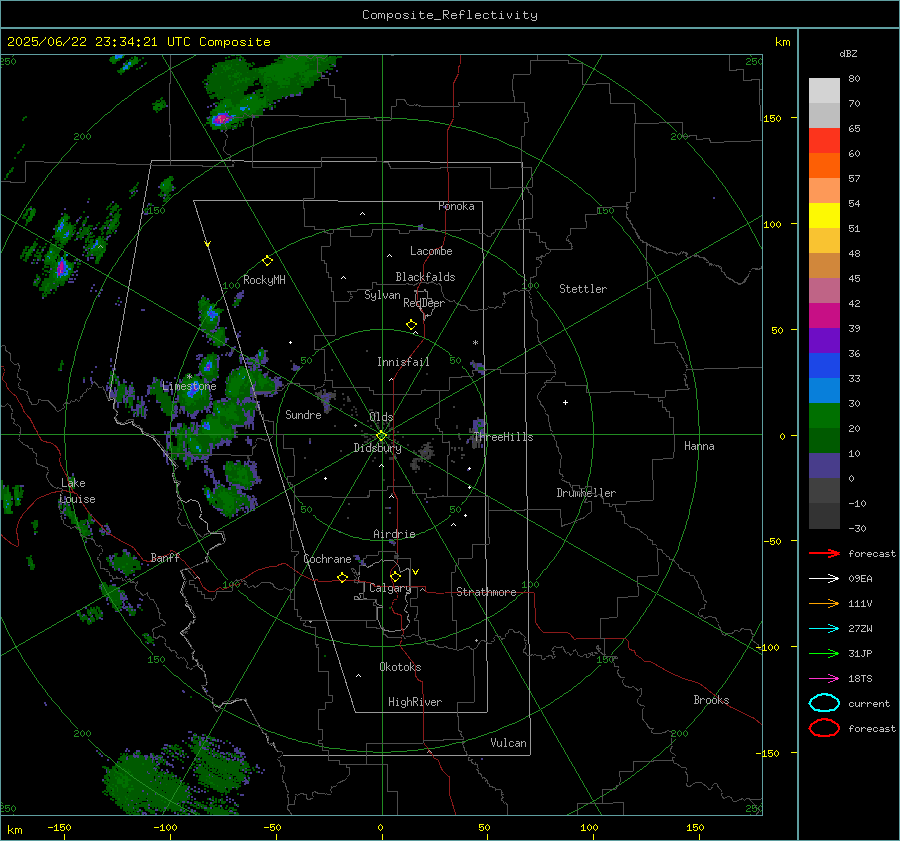The image size is (900, 841).
Task: Click the cyan current ellipse legend icon
Action: (824, 703)
